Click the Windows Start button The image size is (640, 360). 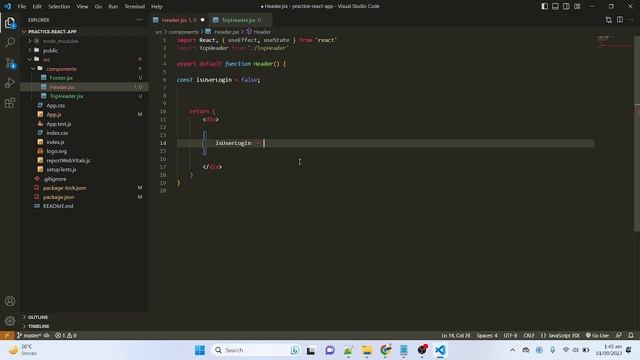200,350
